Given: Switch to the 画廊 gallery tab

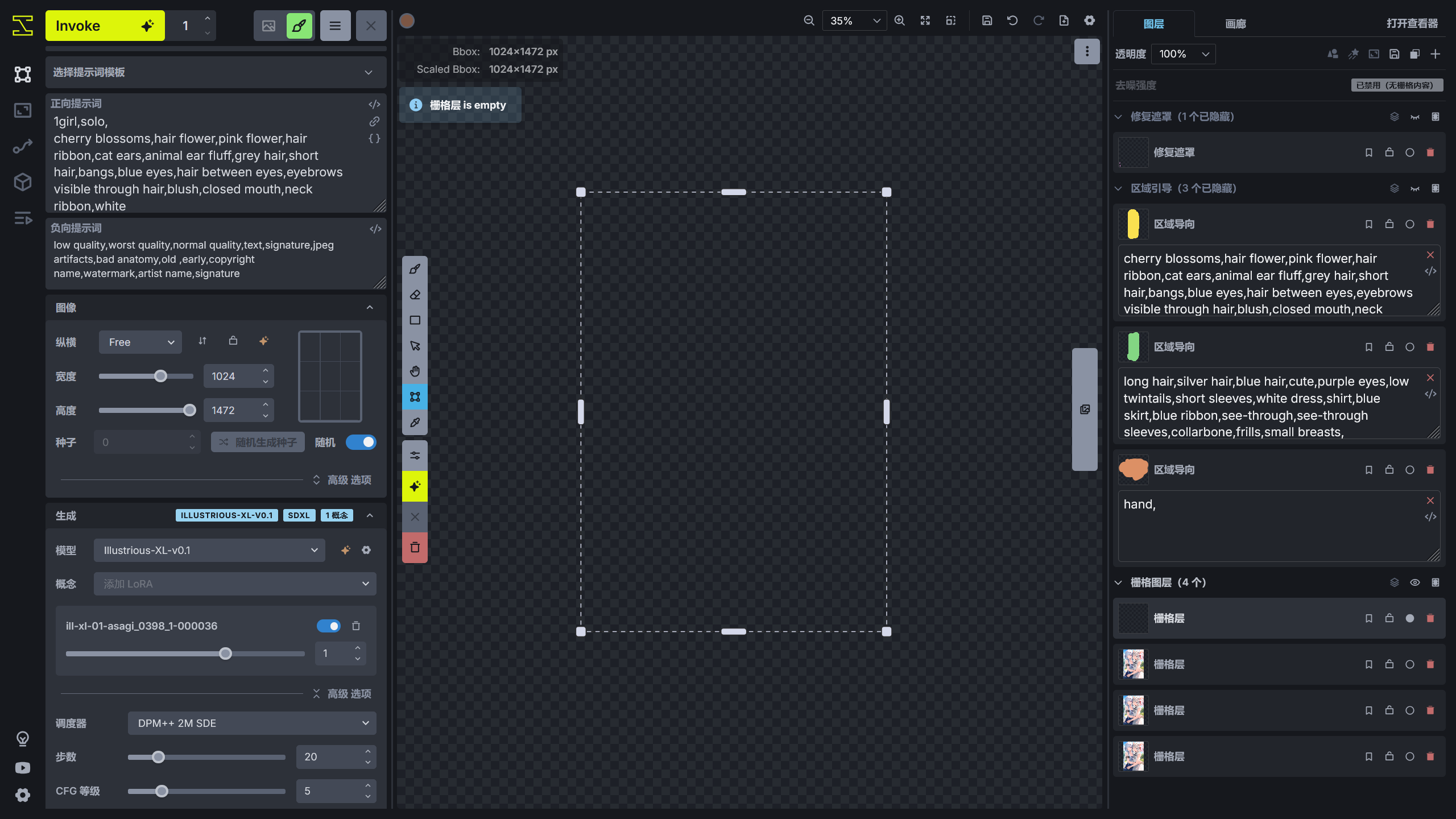Looking at the screenshot, I should pyautogui.click(x=1235, y=24).
